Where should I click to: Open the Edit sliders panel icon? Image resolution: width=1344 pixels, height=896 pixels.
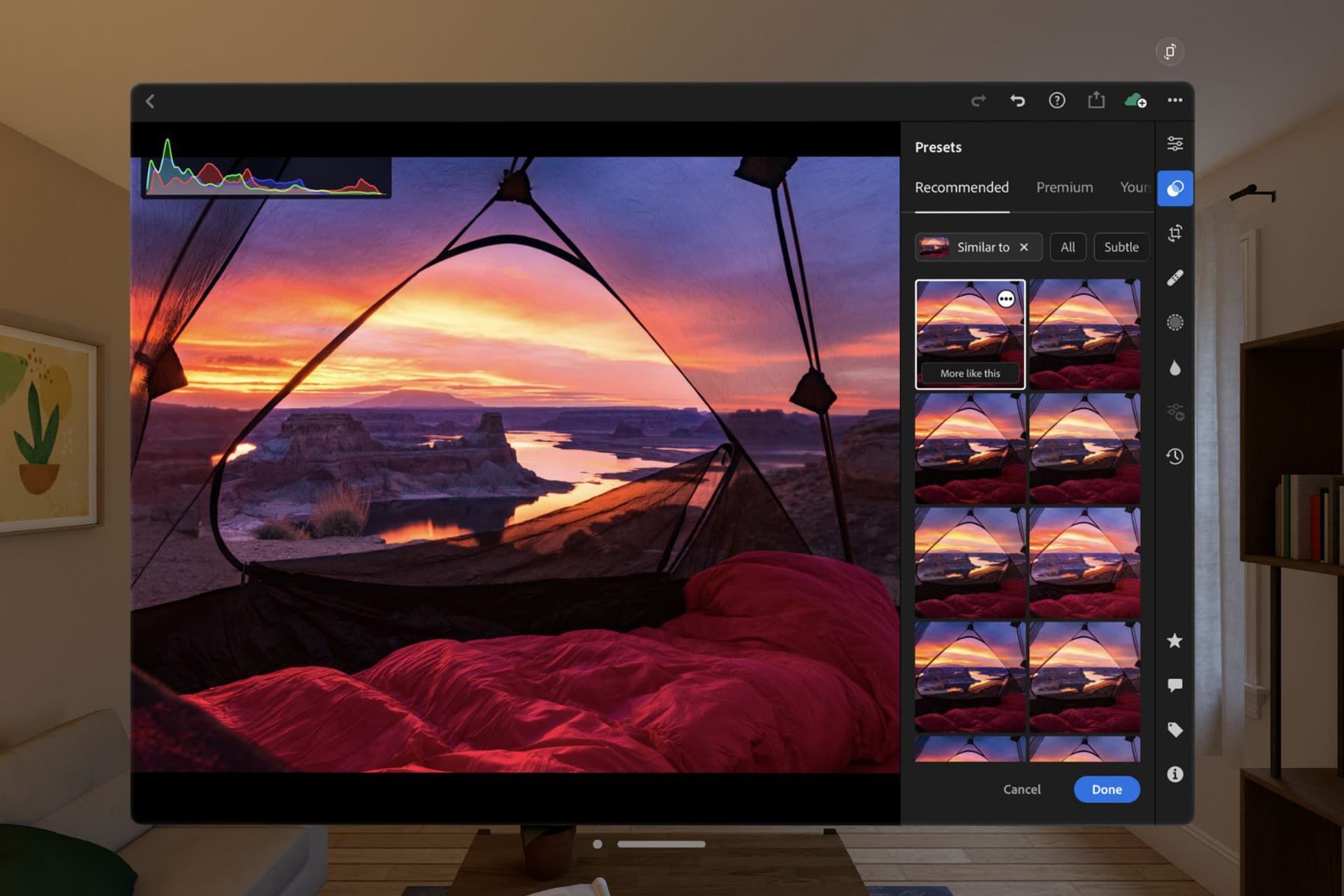tap(1175, 143)
